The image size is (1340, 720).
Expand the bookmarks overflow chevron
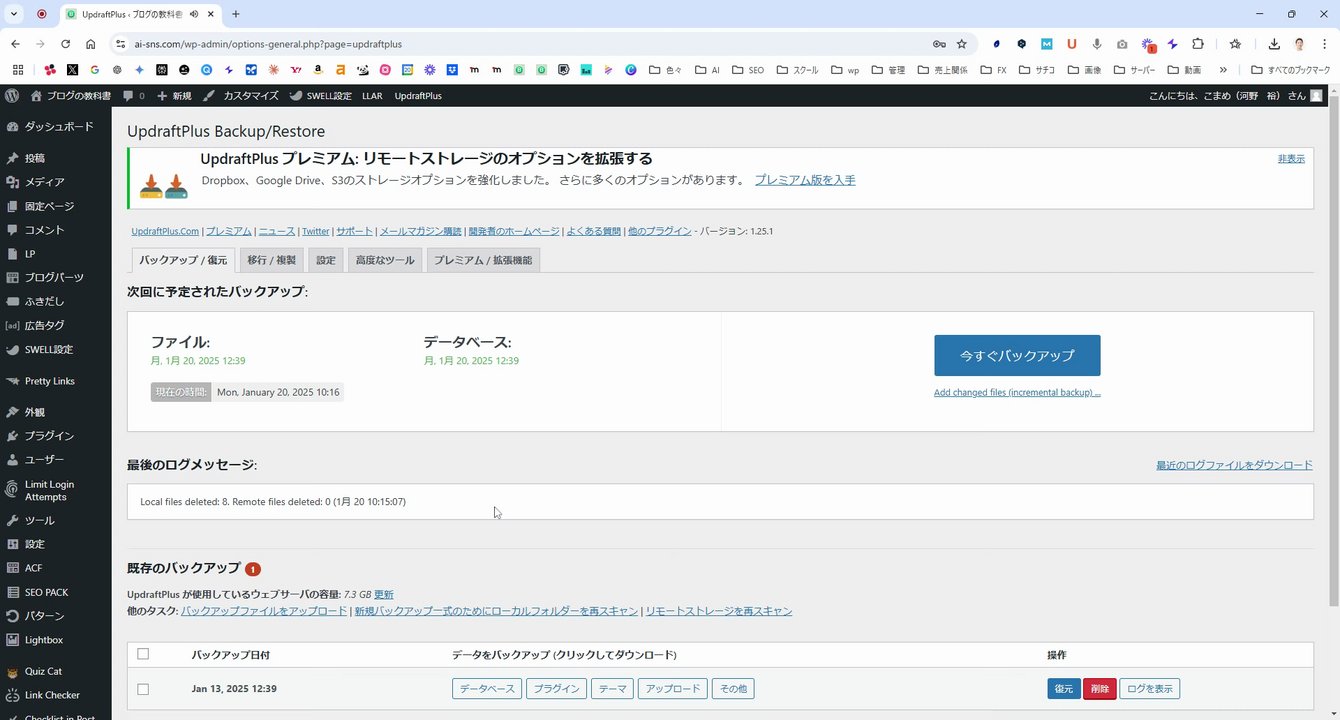coord(1223,70)
